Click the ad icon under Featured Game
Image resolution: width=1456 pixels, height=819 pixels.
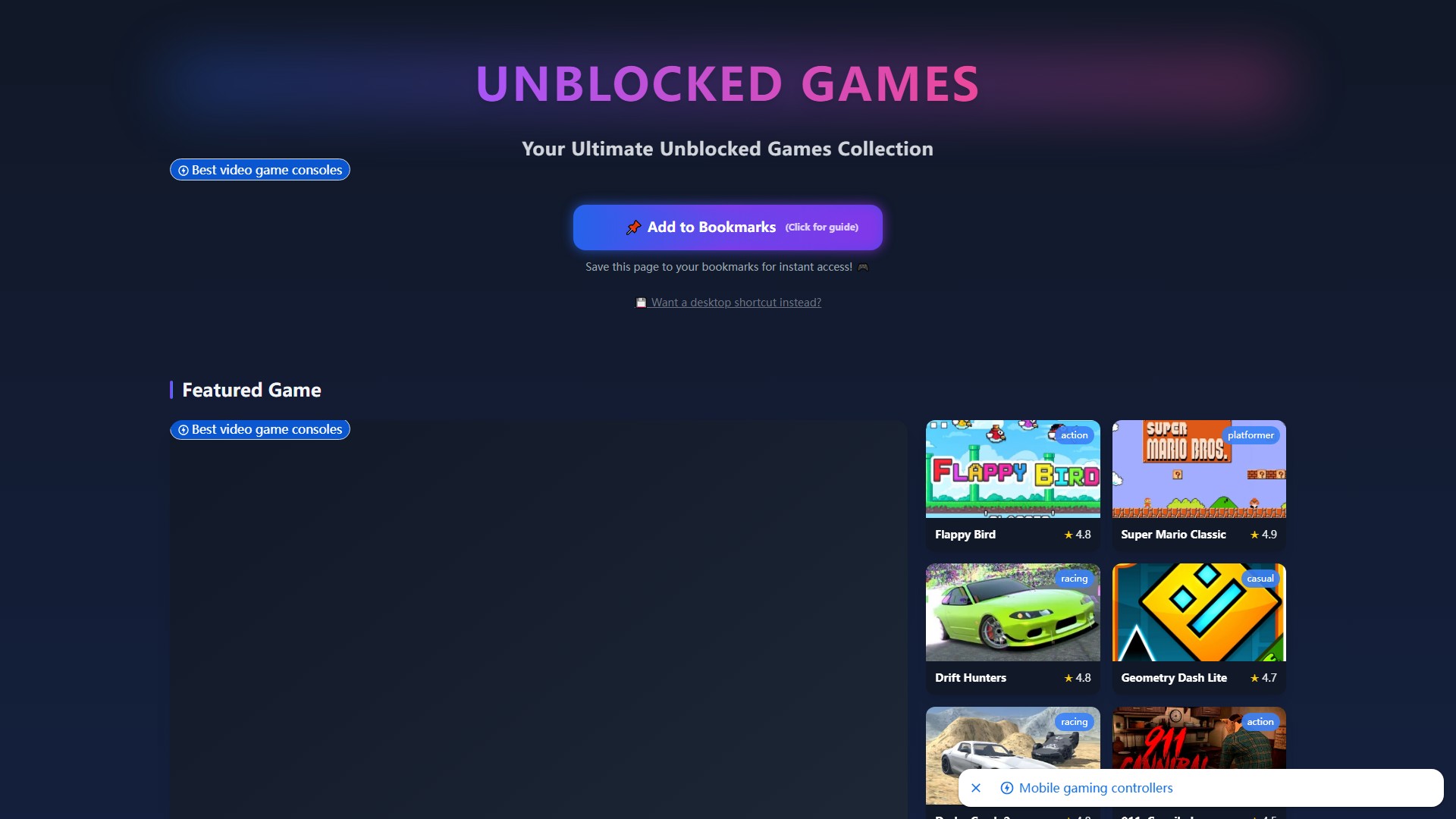[183, 430]
